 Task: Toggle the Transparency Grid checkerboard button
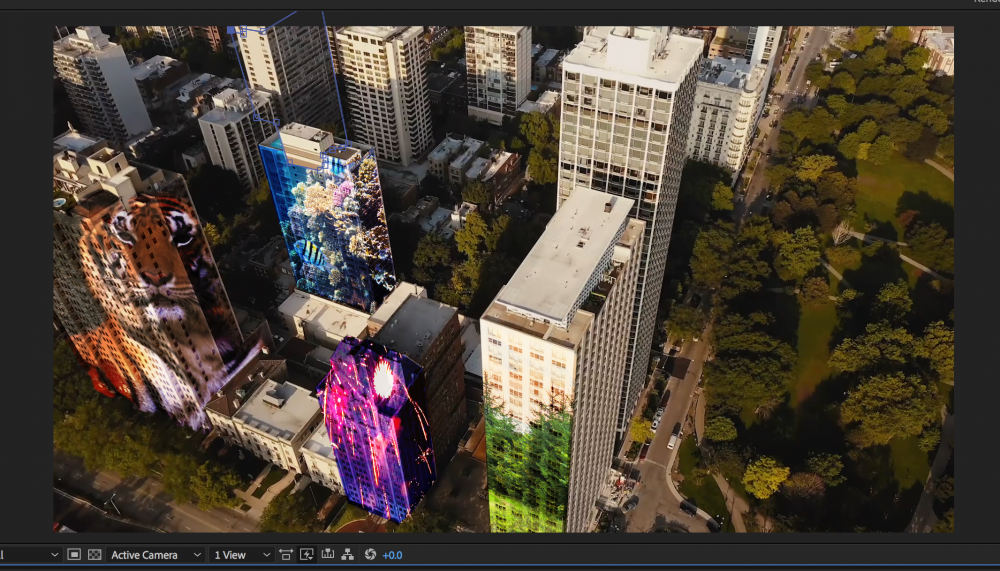94,554
